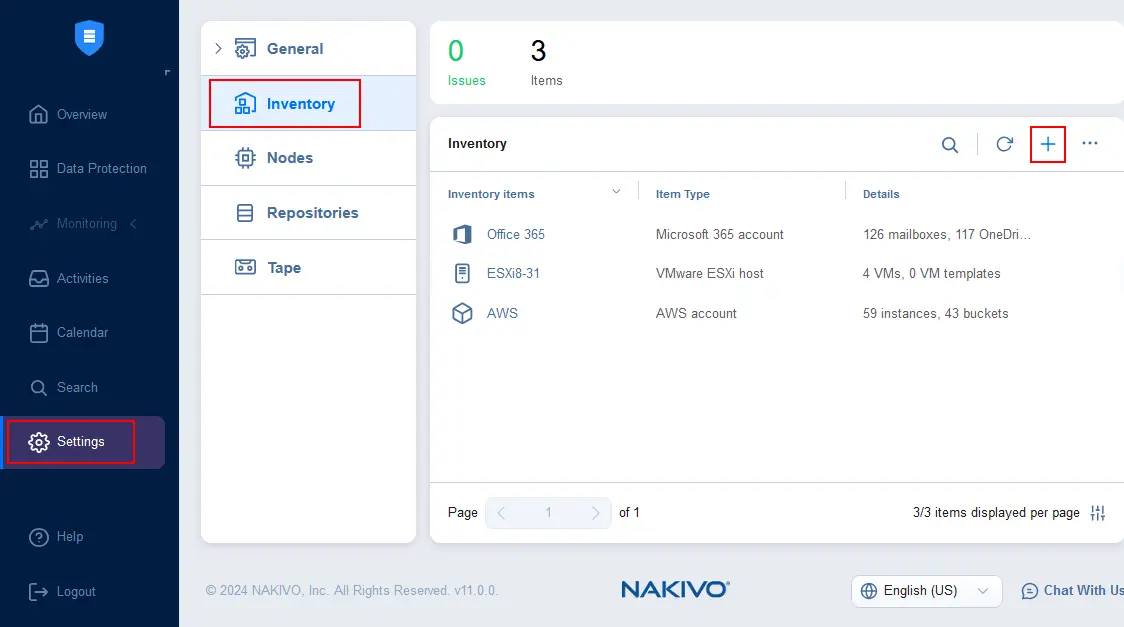Open the General settings tab
Image resolution: width=1124 pixels, height=627 pixels.
pos(308,49)
